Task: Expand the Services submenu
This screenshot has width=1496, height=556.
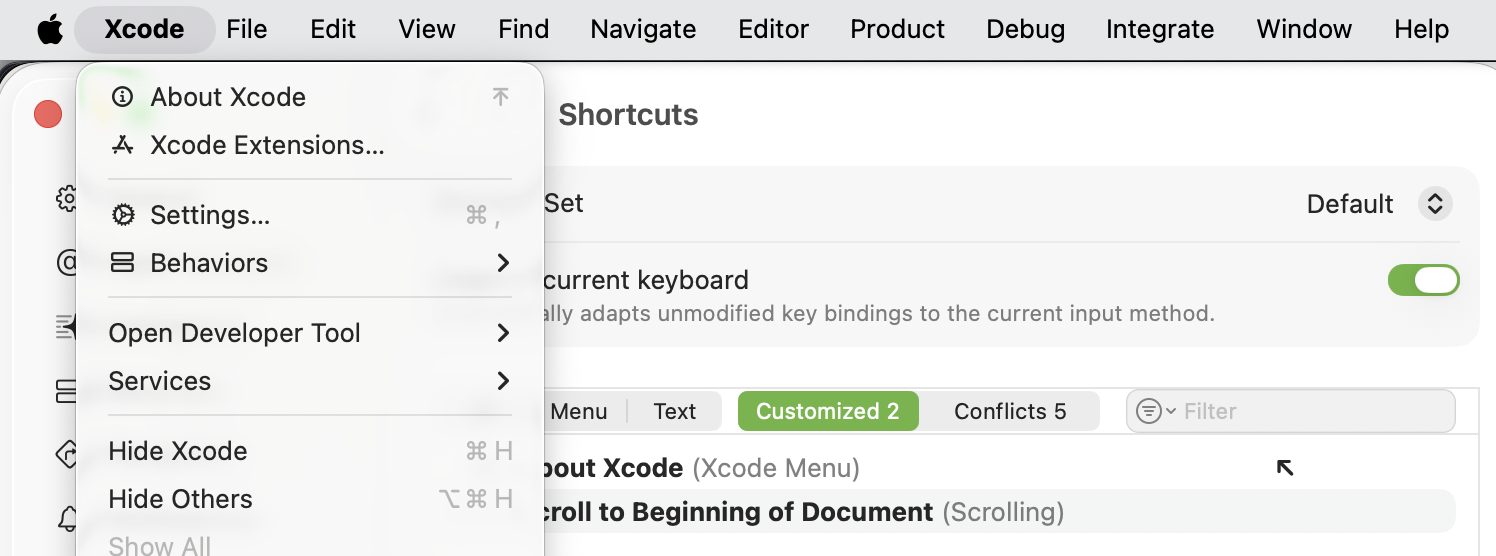Action: (x=503, y=381)
